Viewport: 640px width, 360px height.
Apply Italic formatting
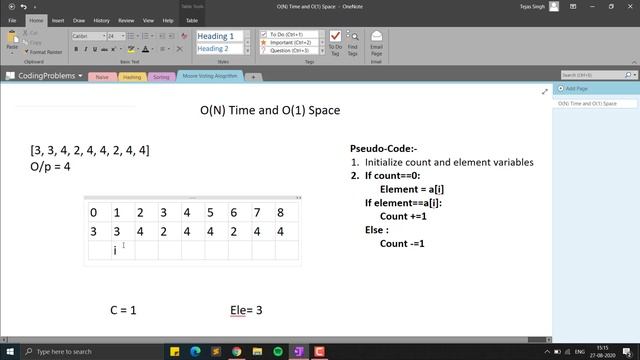[x=86, y=49]
